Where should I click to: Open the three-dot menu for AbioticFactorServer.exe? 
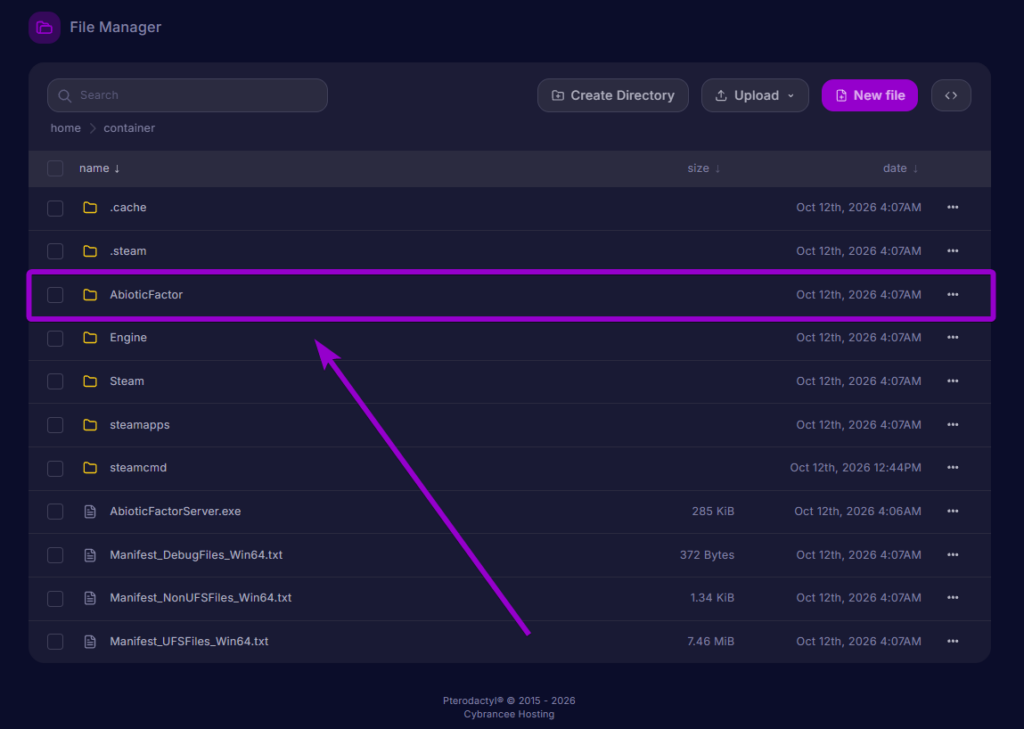[x=953, y=511]
